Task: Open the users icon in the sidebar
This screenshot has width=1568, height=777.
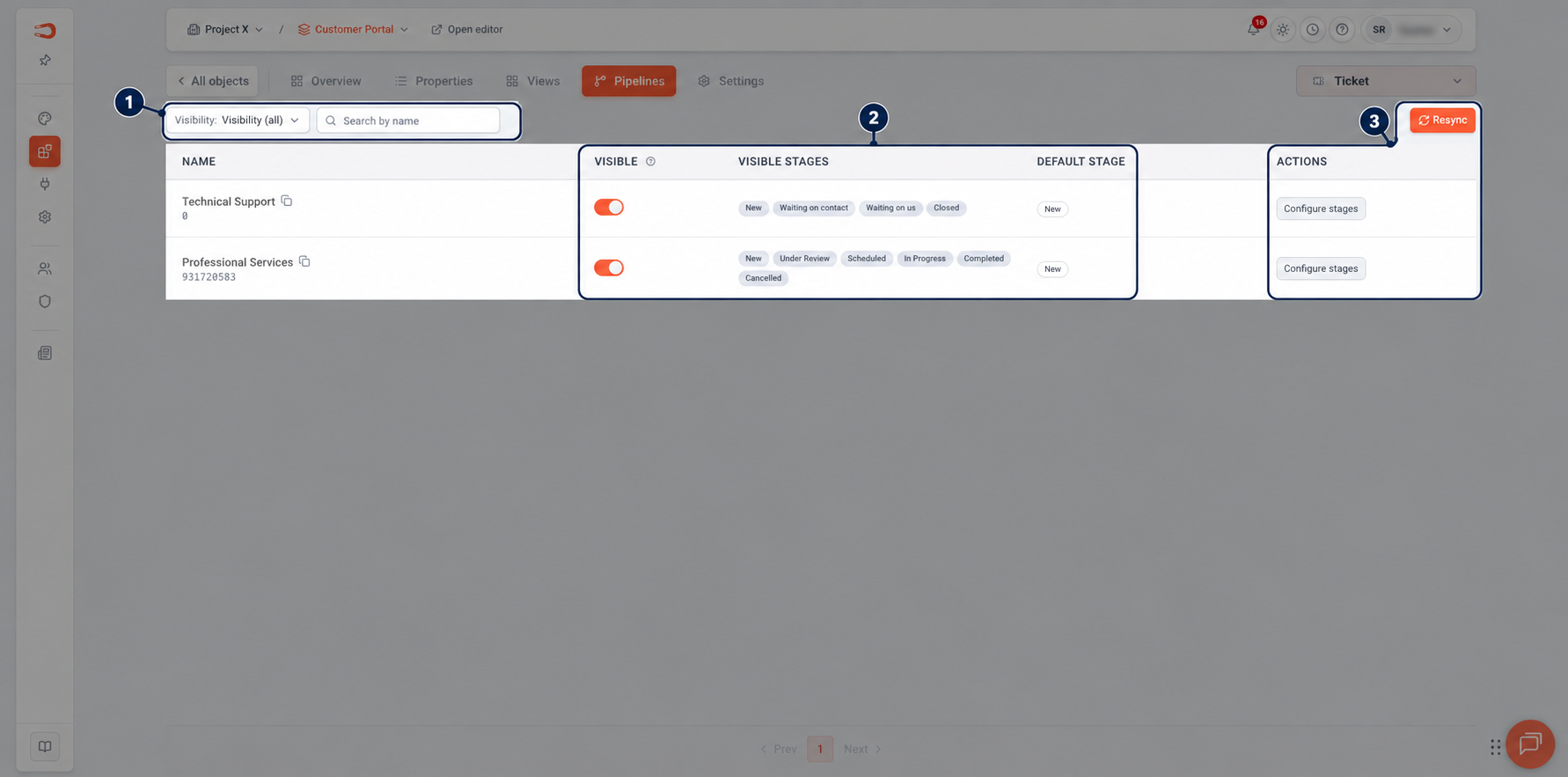Action: [x=45, y=268]
